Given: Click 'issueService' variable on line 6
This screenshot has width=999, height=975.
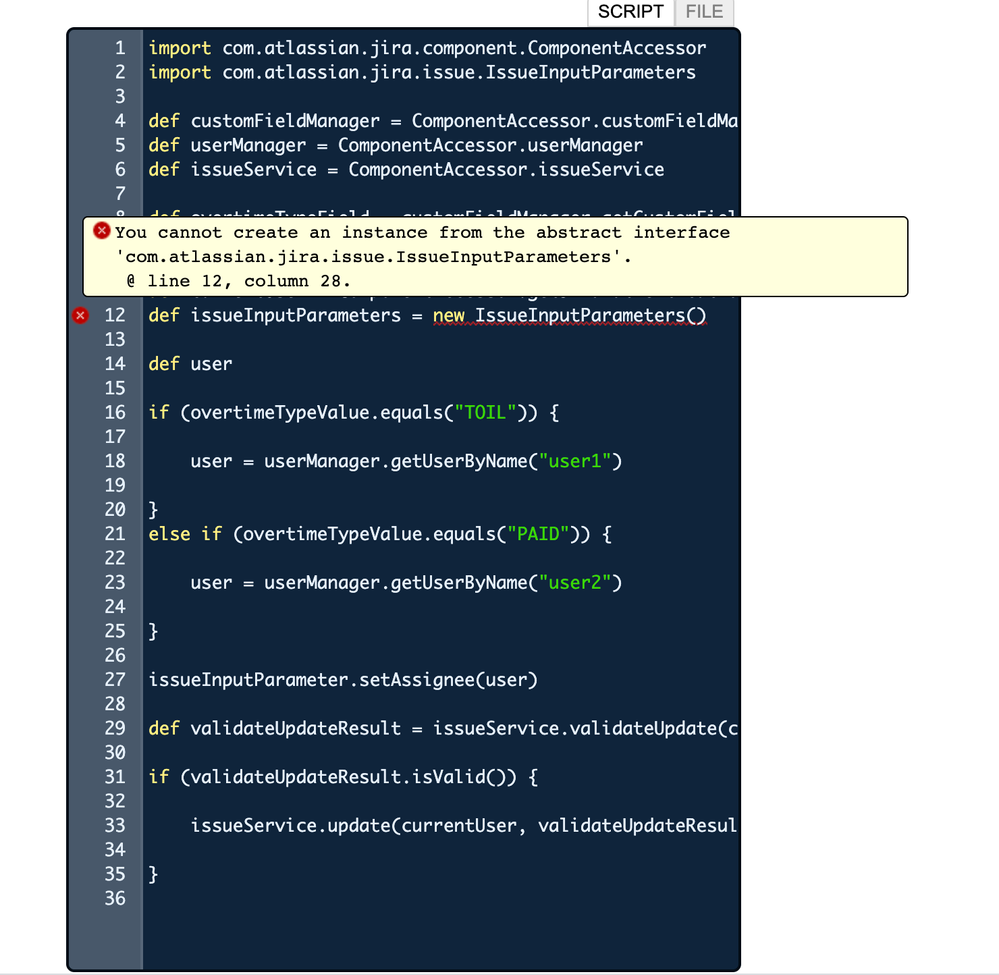Looking at the screenshot, I should pos(254,170).
